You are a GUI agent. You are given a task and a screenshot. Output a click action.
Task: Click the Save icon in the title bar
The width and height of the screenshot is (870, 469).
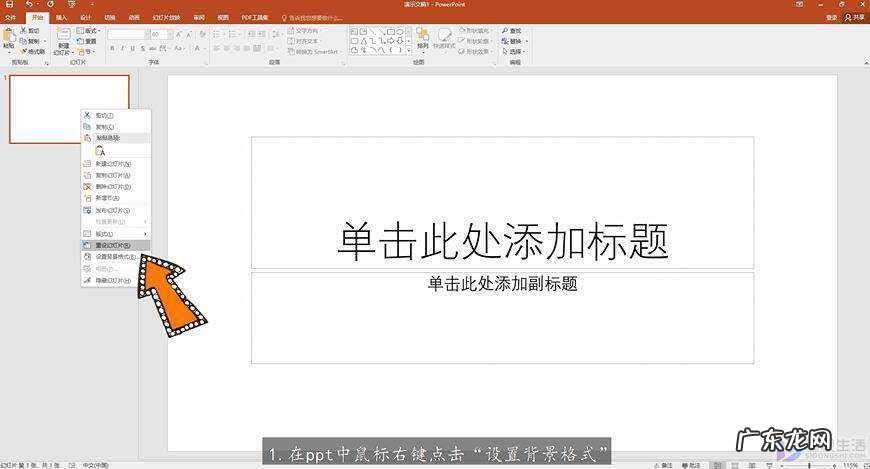9,4
